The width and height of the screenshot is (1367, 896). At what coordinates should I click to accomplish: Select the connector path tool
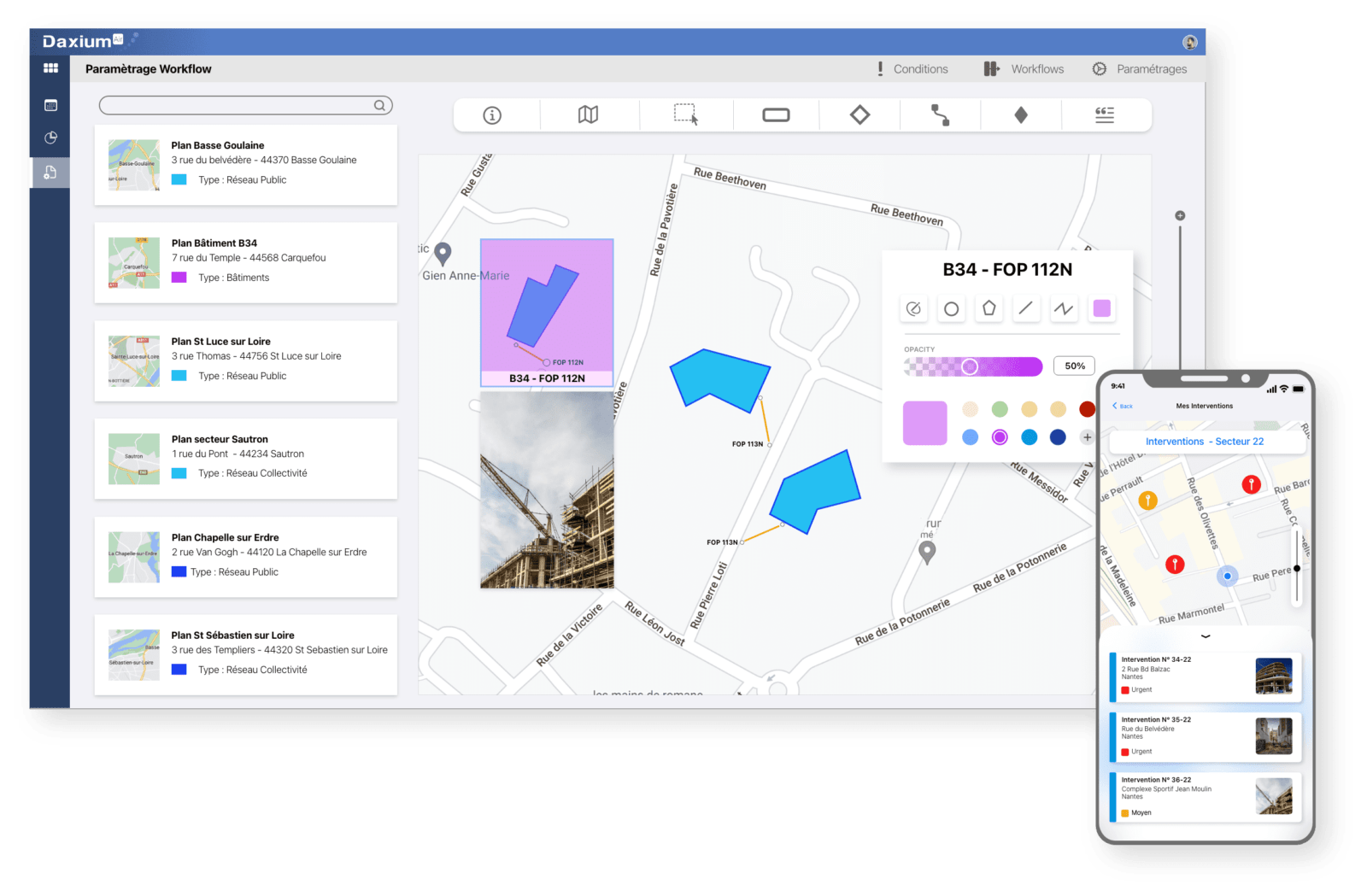[x=940, y=114]
